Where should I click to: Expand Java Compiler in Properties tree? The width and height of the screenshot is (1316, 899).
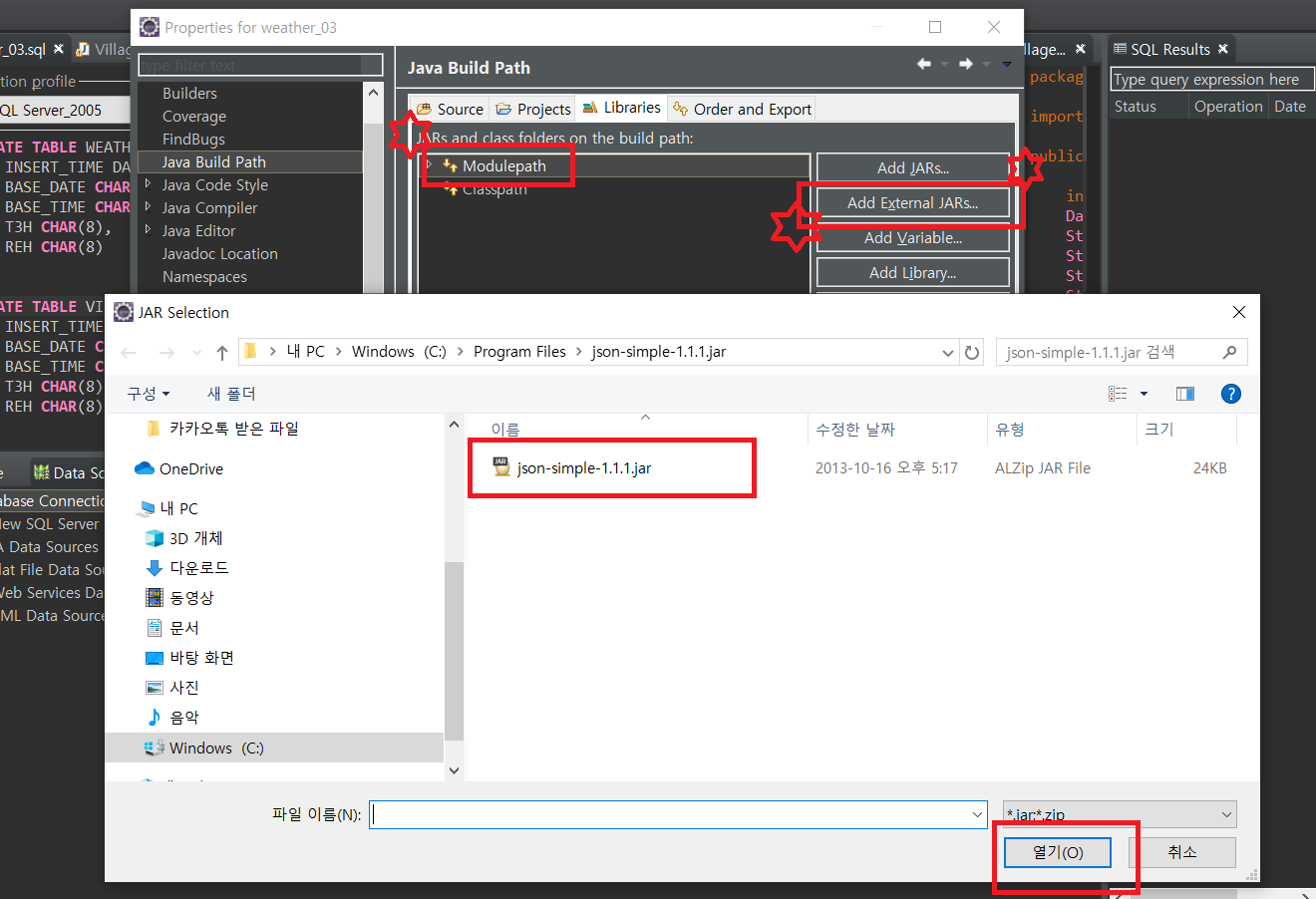148,207
